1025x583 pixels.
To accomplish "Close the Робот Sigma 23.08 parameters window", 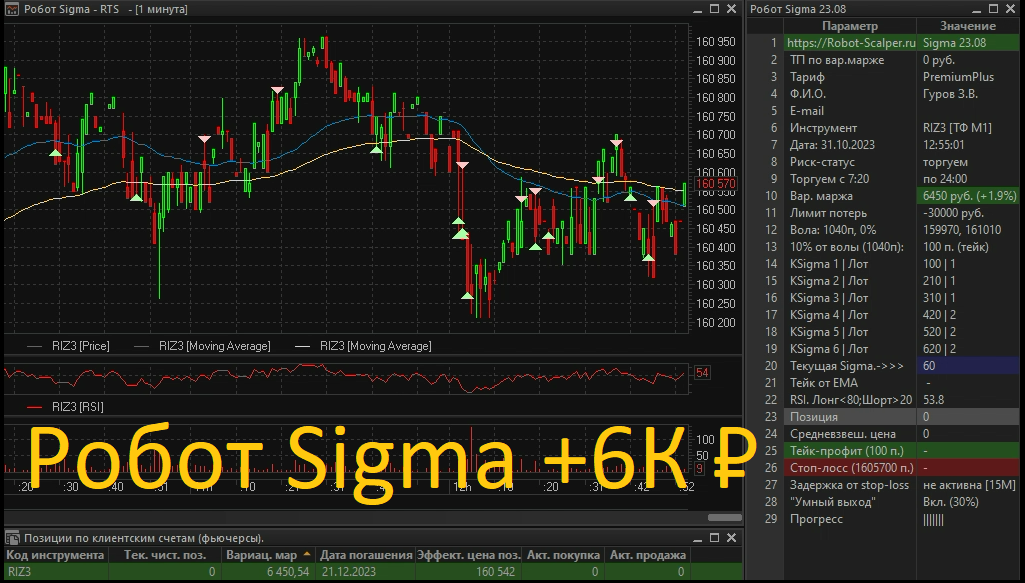I will click(1011, 9).
